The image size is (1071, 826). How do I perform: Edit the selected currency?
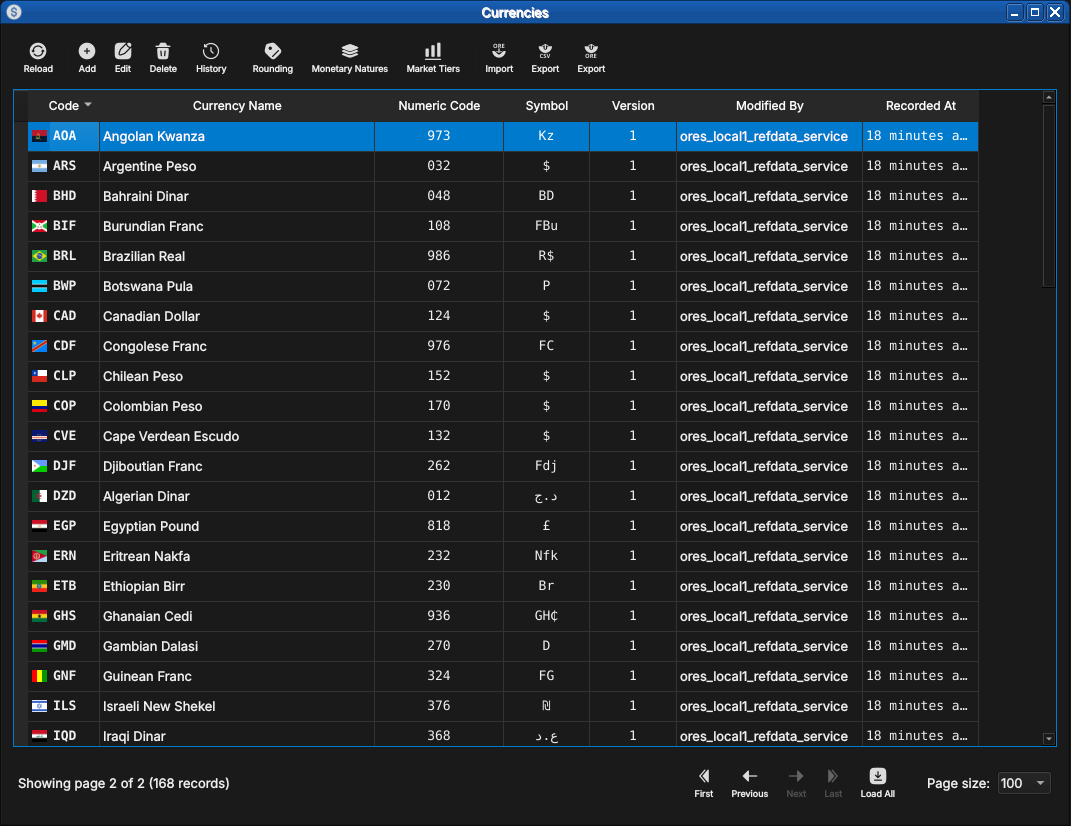(x=123, y=58)
